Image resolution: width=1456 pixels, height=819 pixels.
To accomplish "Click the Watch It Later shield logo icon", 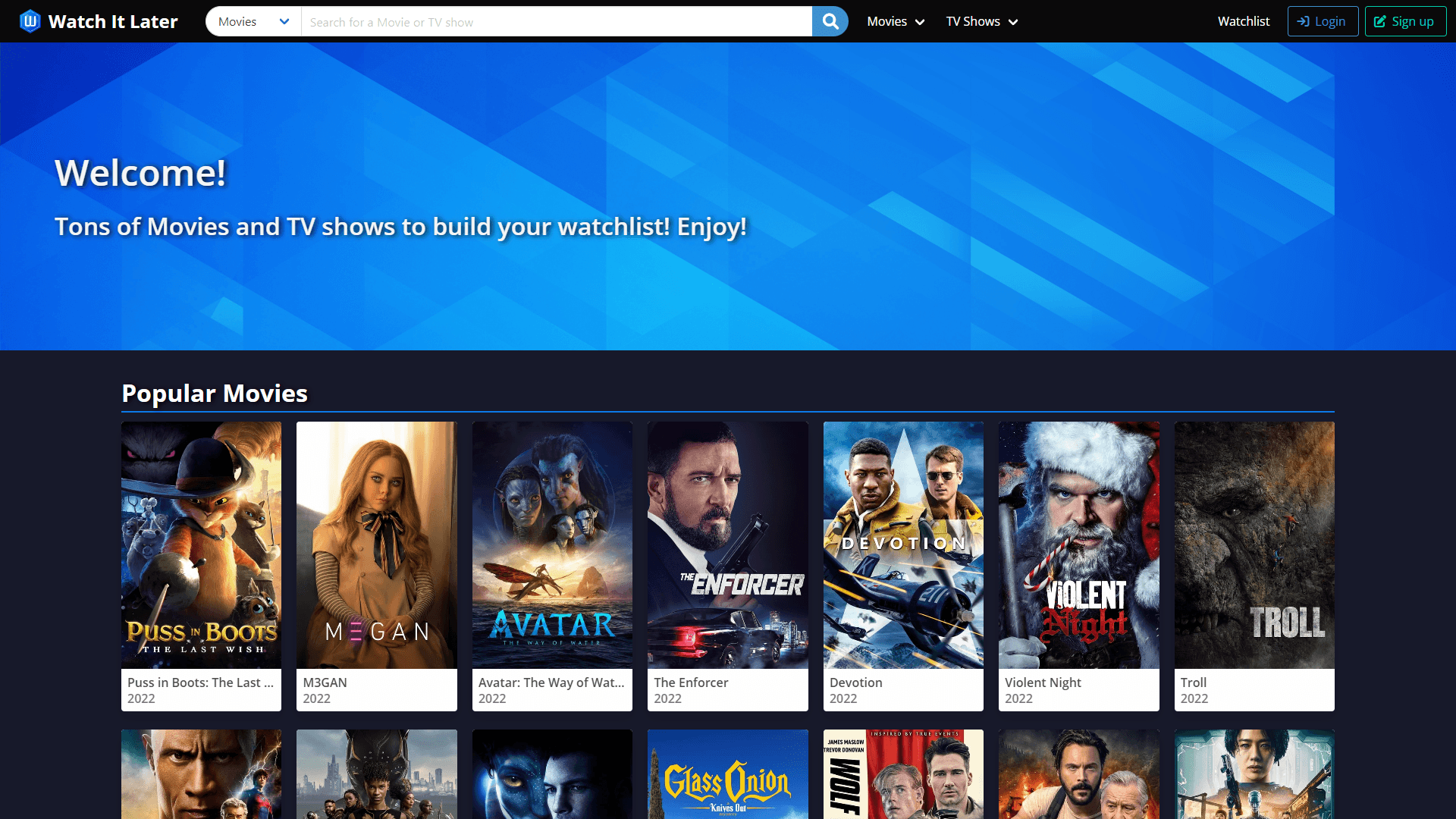I will [x=30, y=21].
